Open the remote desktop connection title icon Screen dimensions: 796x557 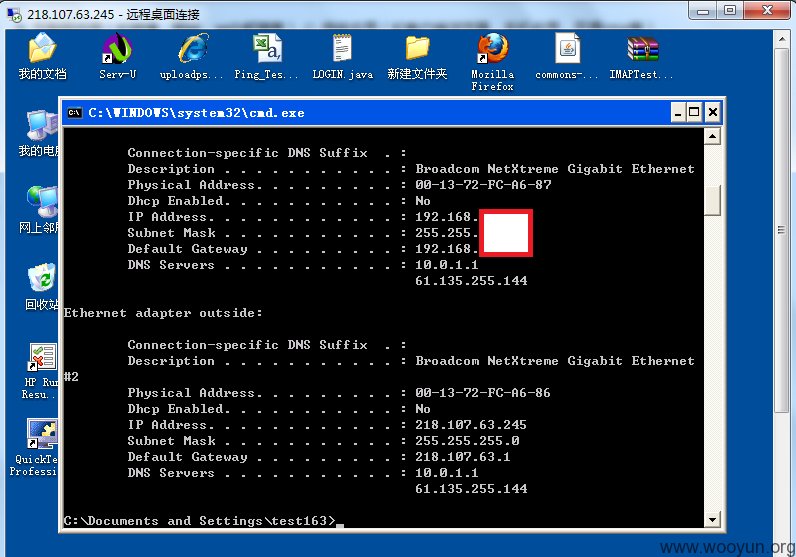(14, 14)
